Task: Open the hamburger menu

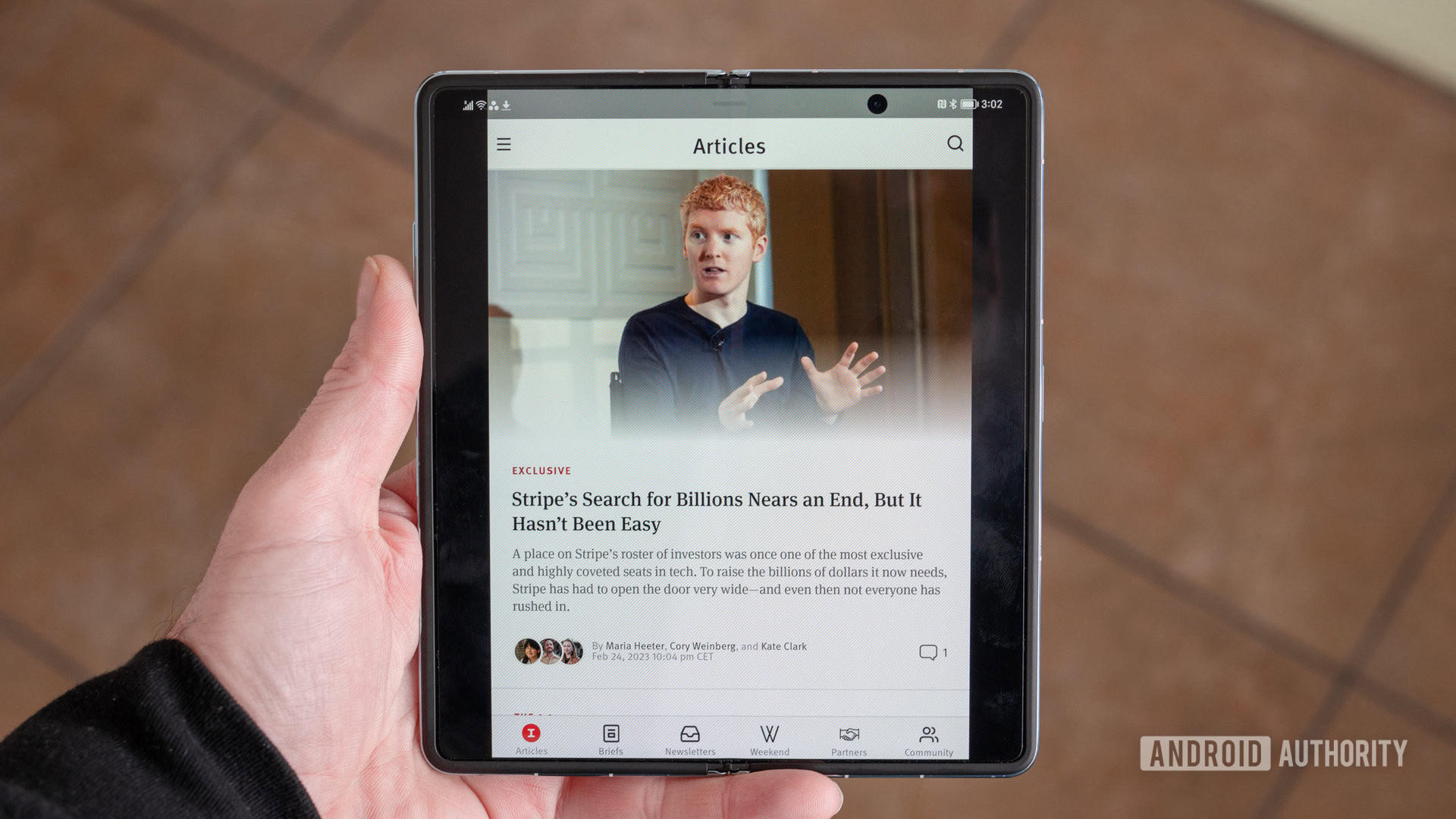Action: coord(504,144)
